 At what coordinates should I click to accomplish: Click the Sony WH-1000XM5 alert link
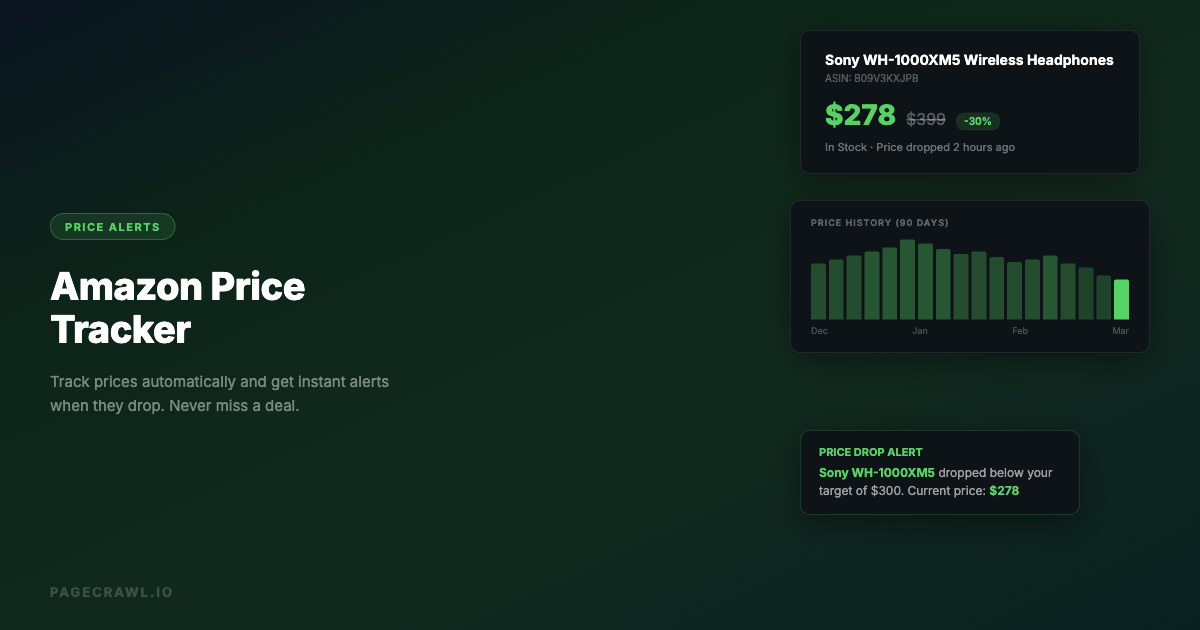click(x=877, y=472)
